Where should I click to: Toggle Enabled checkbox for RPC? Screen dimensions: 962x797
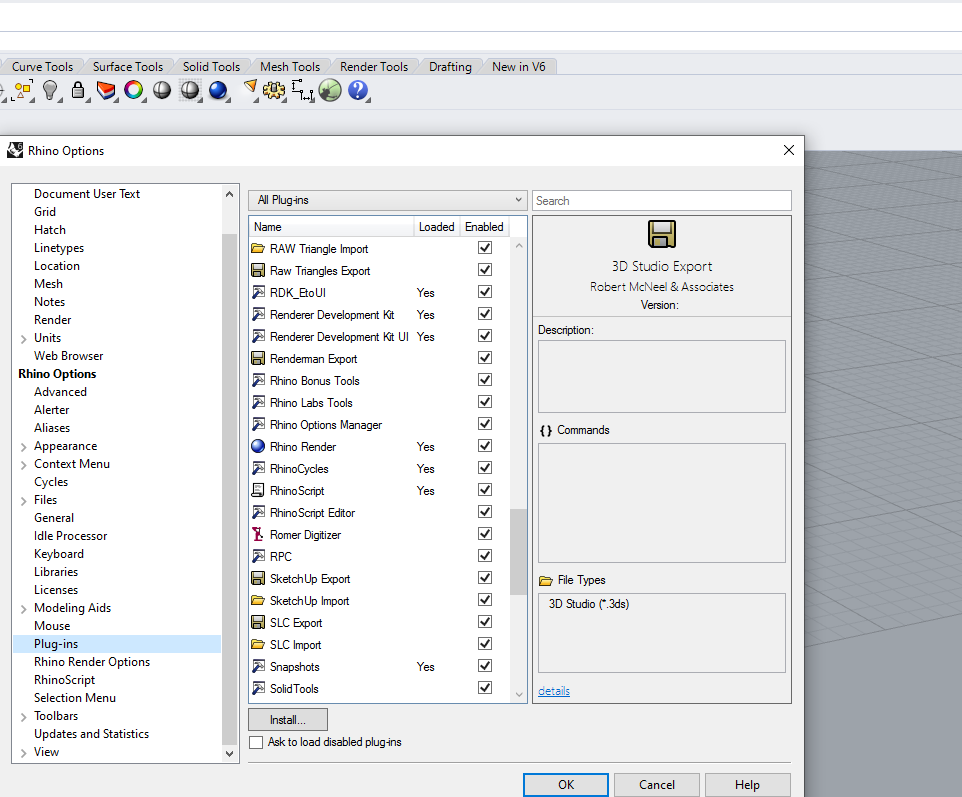(485, 555)
